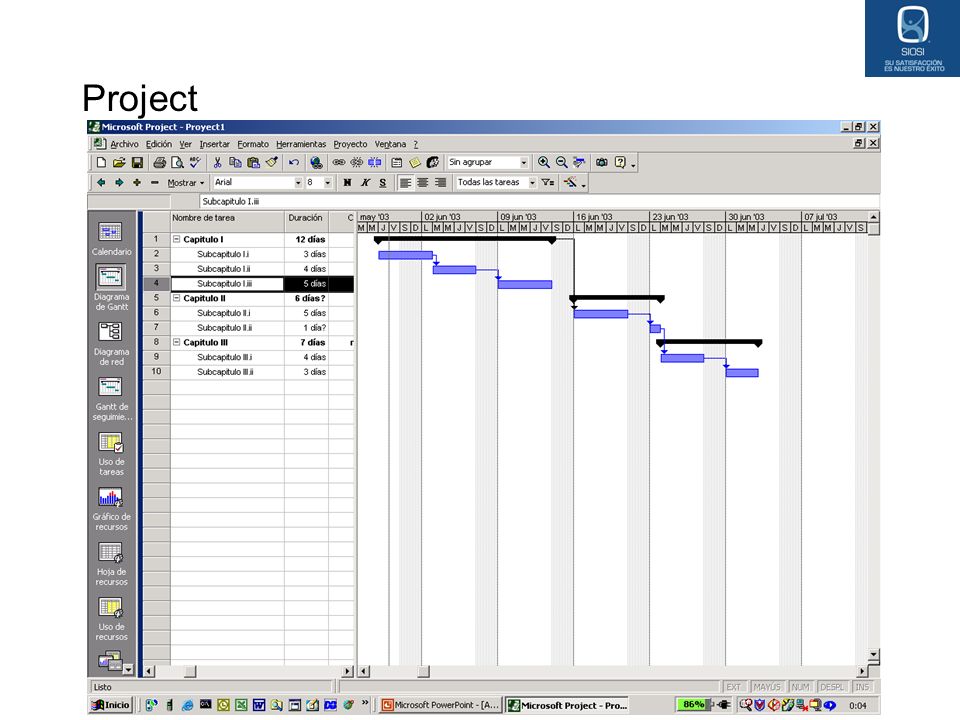
Task: Open the assign resources dialog
Action: coord(433,162)
